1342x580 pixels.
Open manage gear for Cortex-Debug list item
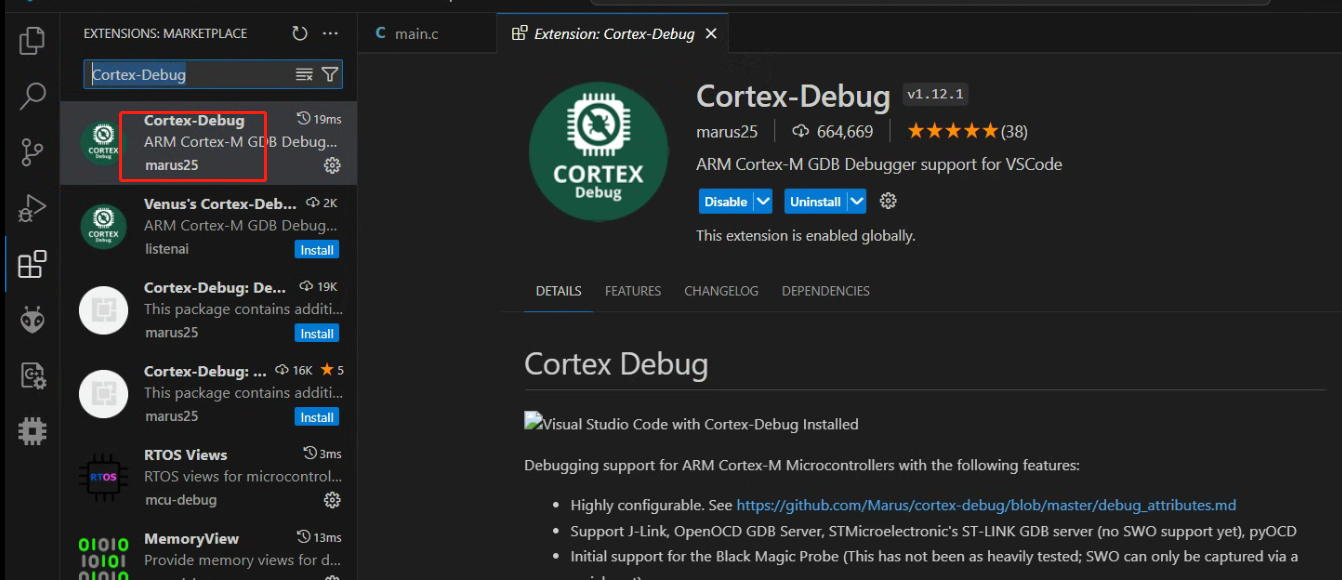point(332,165)
